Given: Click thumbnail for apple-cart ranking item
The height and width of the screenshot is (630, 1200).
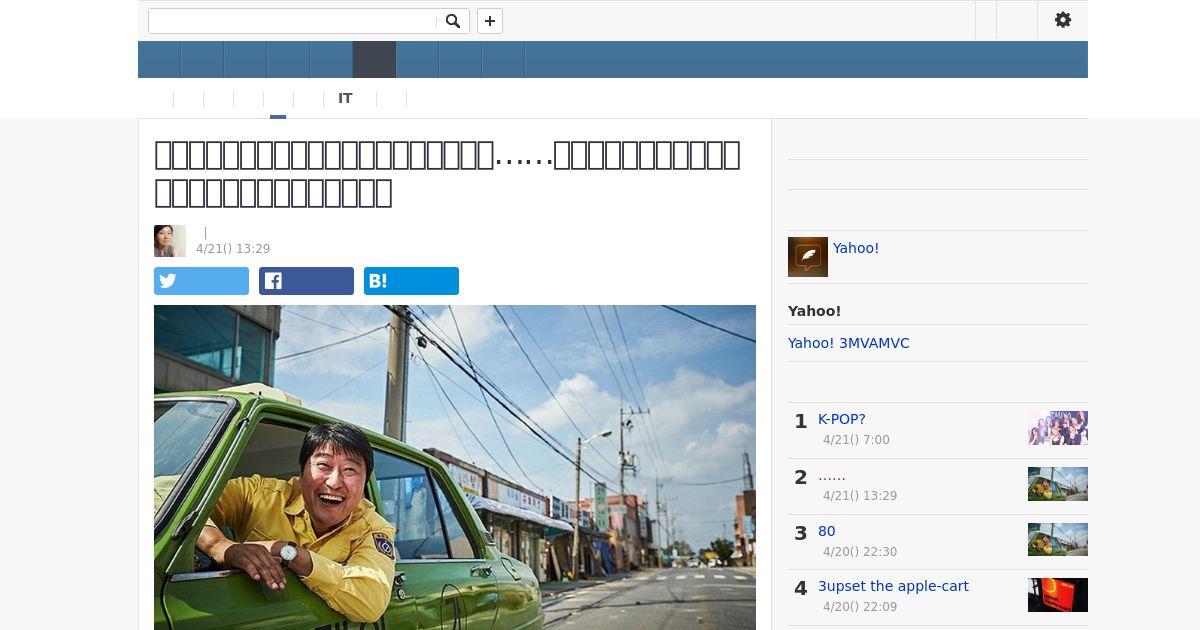Looking at the screenshot, I should 1058,595.
